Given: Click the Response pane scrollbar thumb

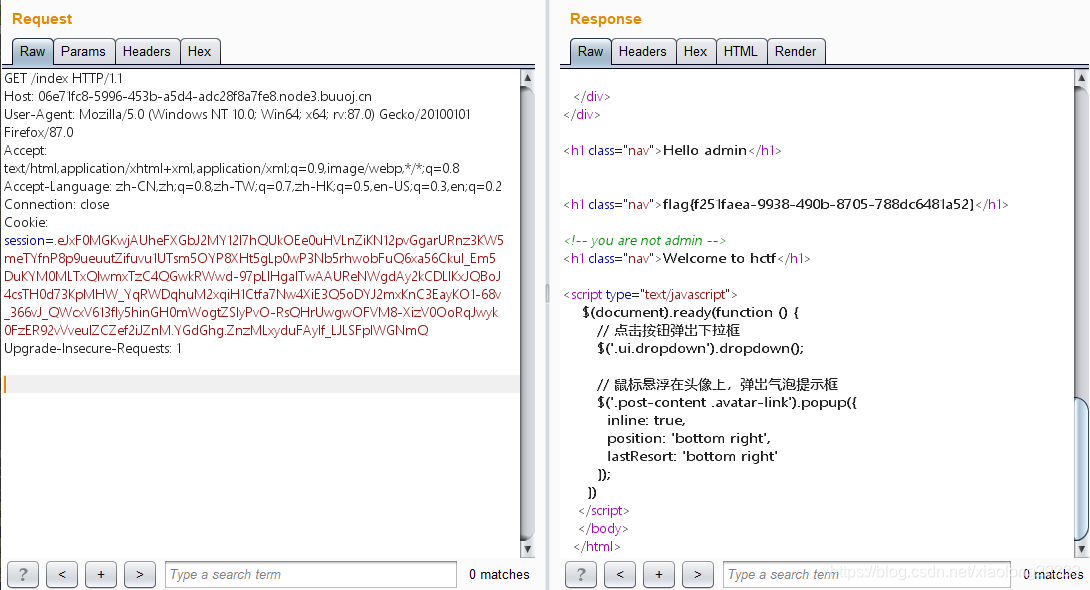Looking at the screenshot, I should [1081, 469].
